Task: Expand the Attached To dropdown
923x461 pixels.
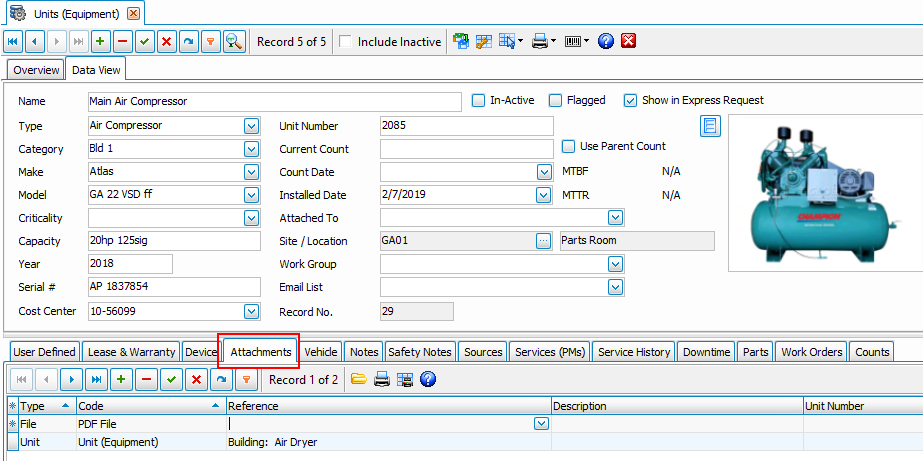Action: click(x=615, y=218)
